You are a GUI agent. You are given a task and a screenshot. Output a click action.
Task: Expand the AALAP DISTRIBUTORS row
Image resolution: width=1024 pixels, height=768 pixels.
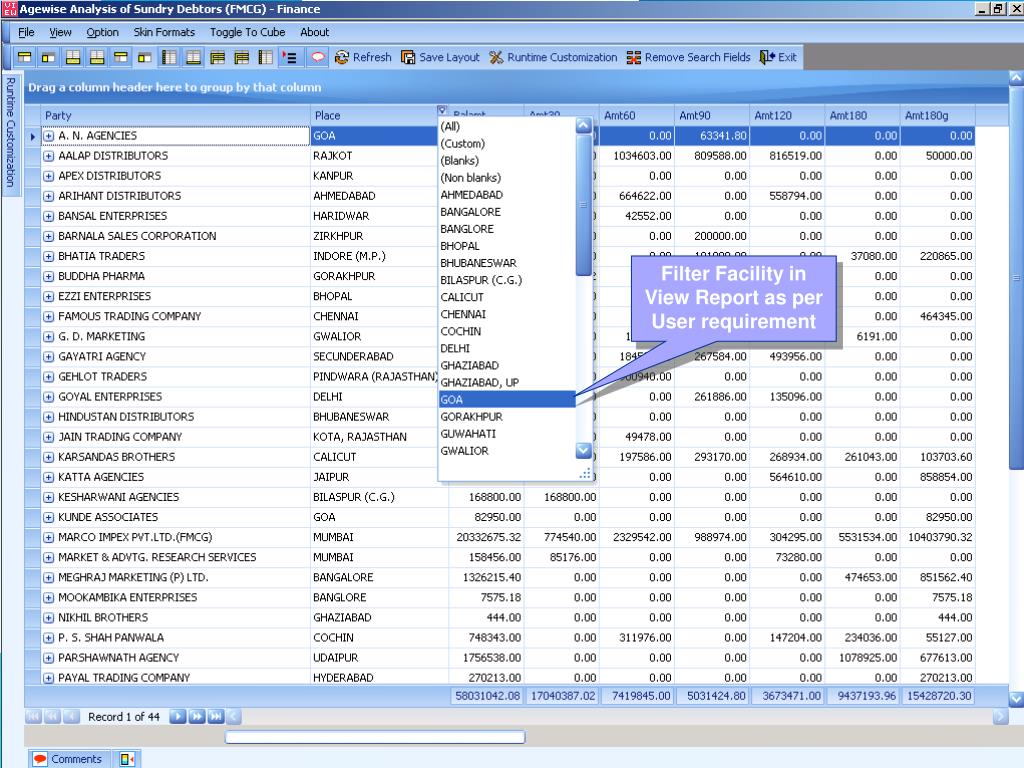[x=48, y=156]
